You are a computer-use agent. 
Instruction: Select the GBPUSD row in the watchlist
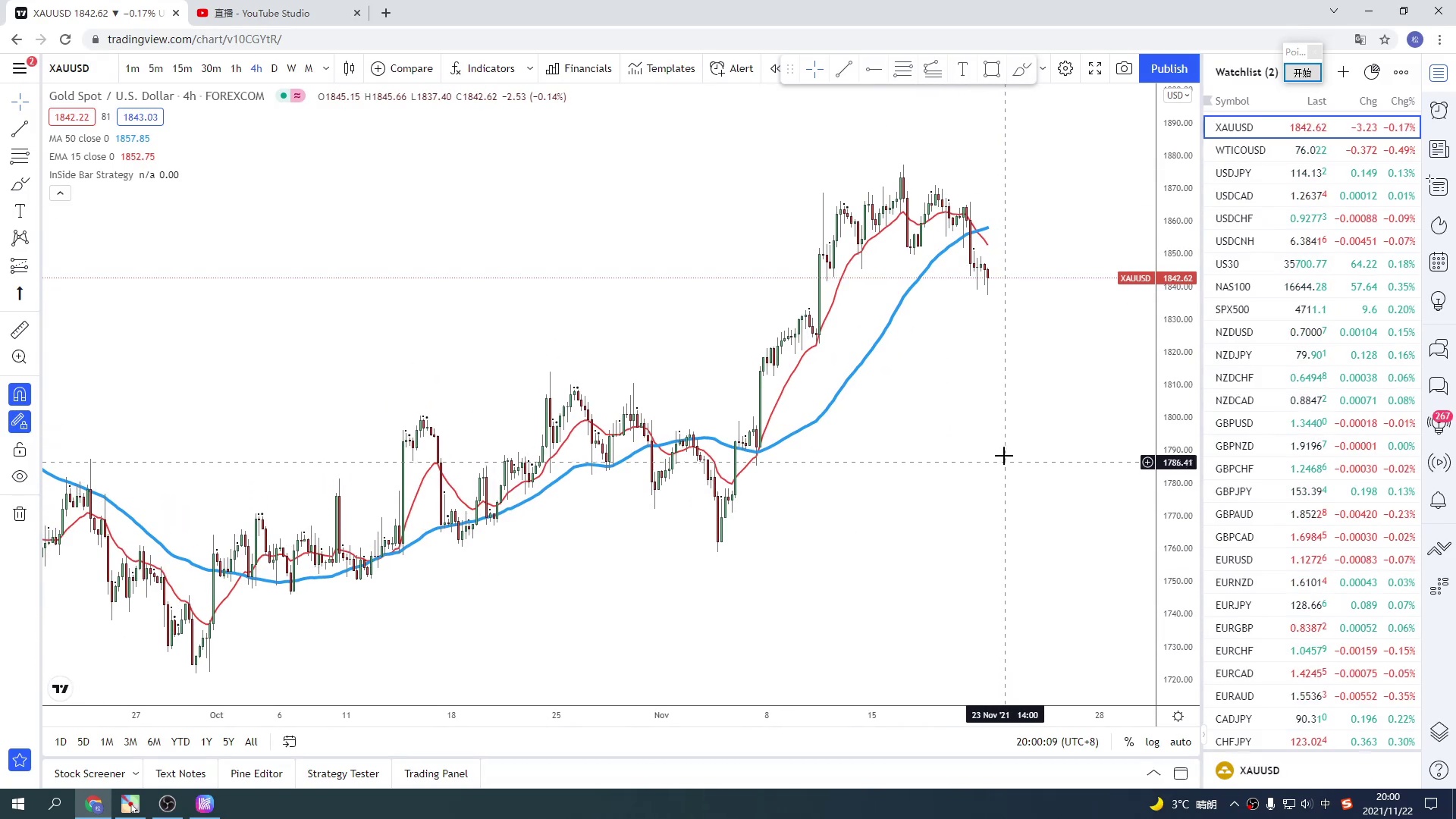(x=1312, y=423)
